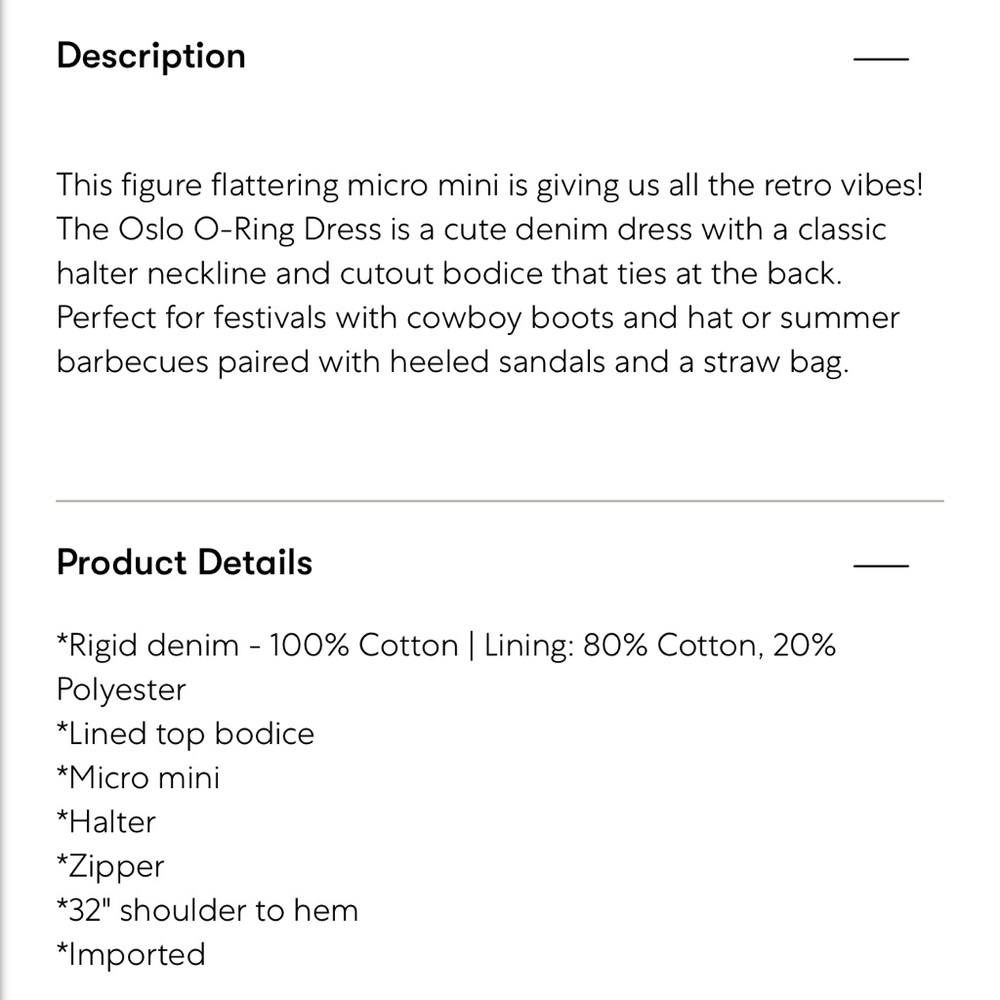Viewport: 1000px width, 1000px height.
Task: Toggle the Product Details accordion heading
Action: click(184, 562)
